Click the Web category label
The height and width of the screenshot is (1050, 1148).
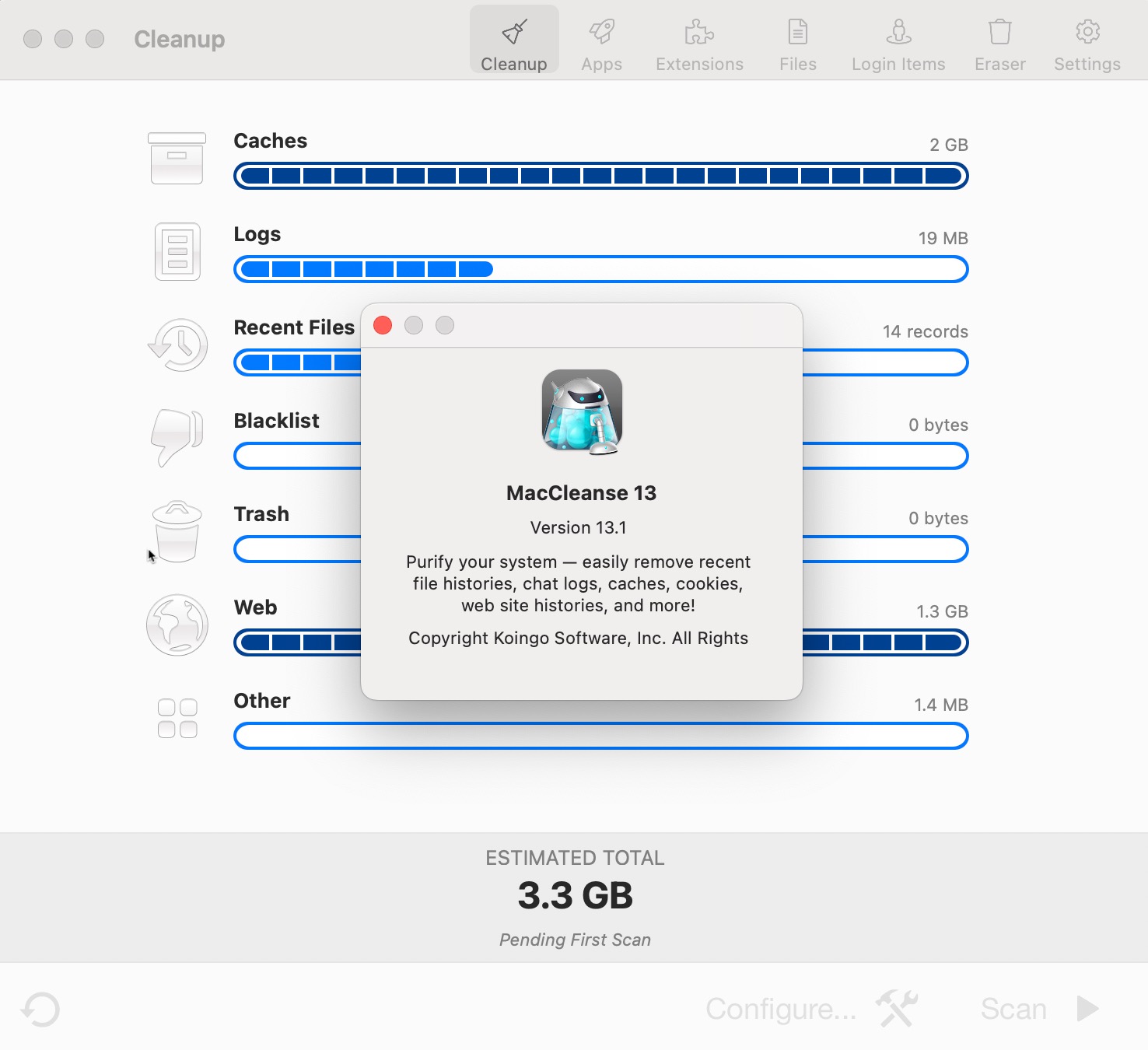pos(256,607)
